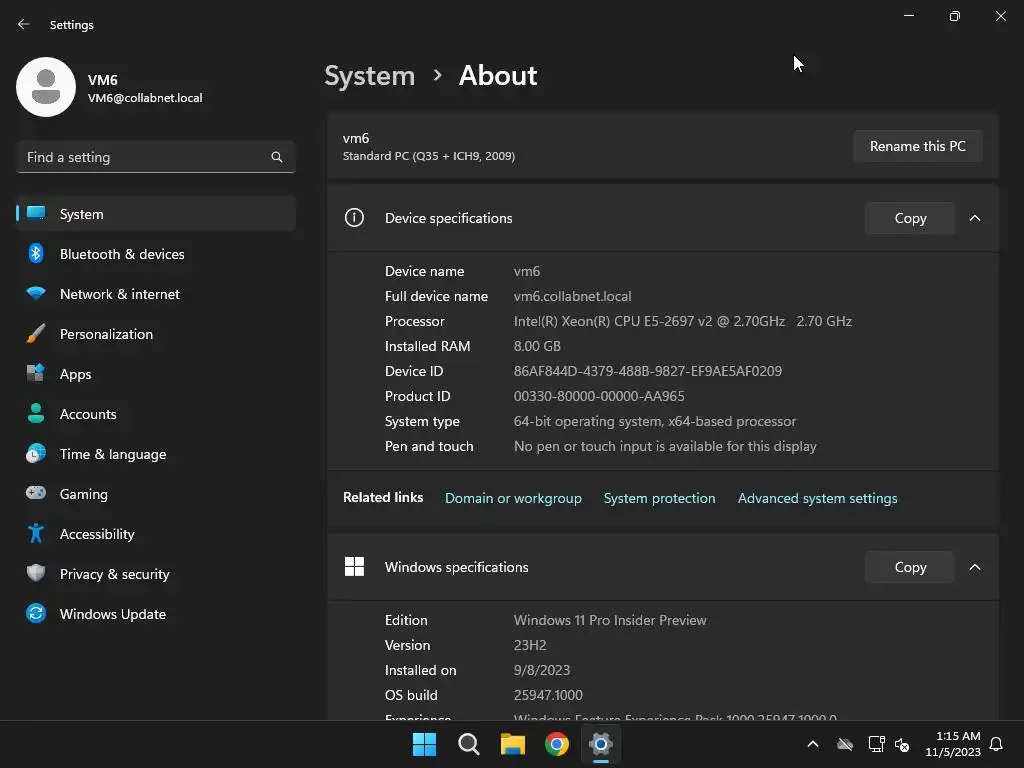The height and width of the screenshot is (768, 1024).
Task: Open Privacy & security settings
Action: [155, 574]
